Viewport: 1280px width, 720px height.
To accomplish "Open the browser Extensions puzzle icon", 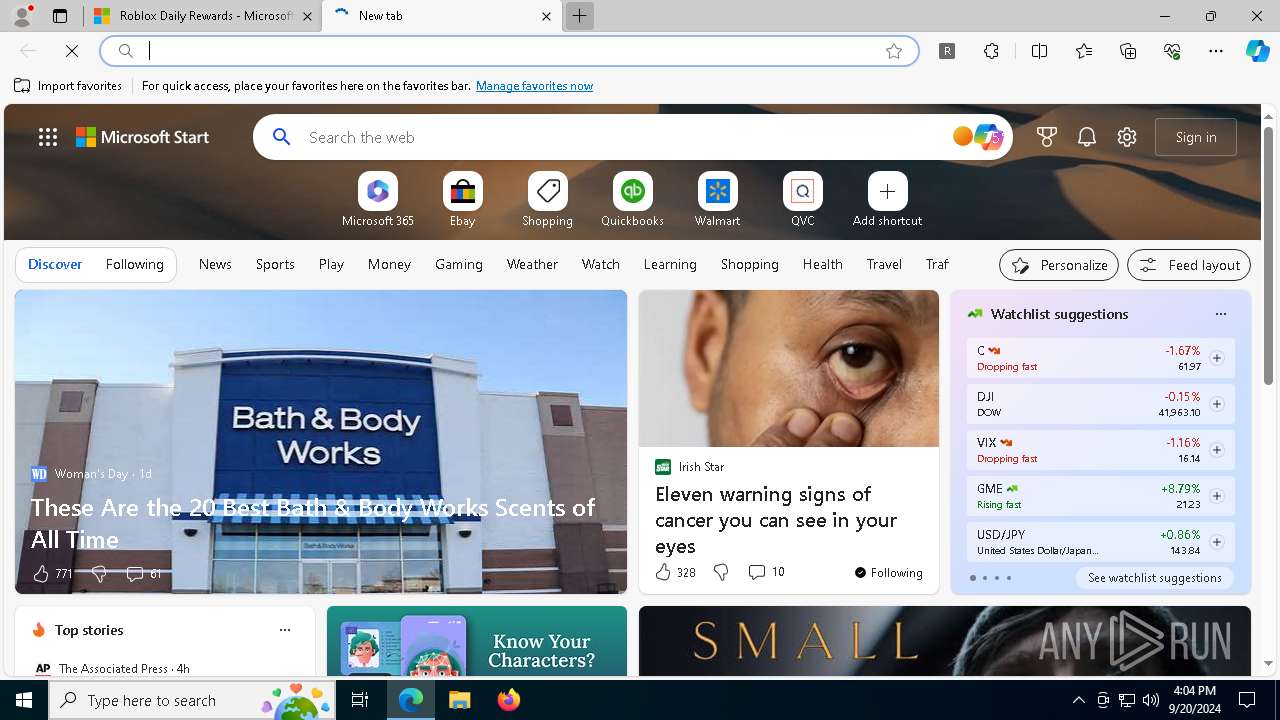I will [x=991, y=51].
